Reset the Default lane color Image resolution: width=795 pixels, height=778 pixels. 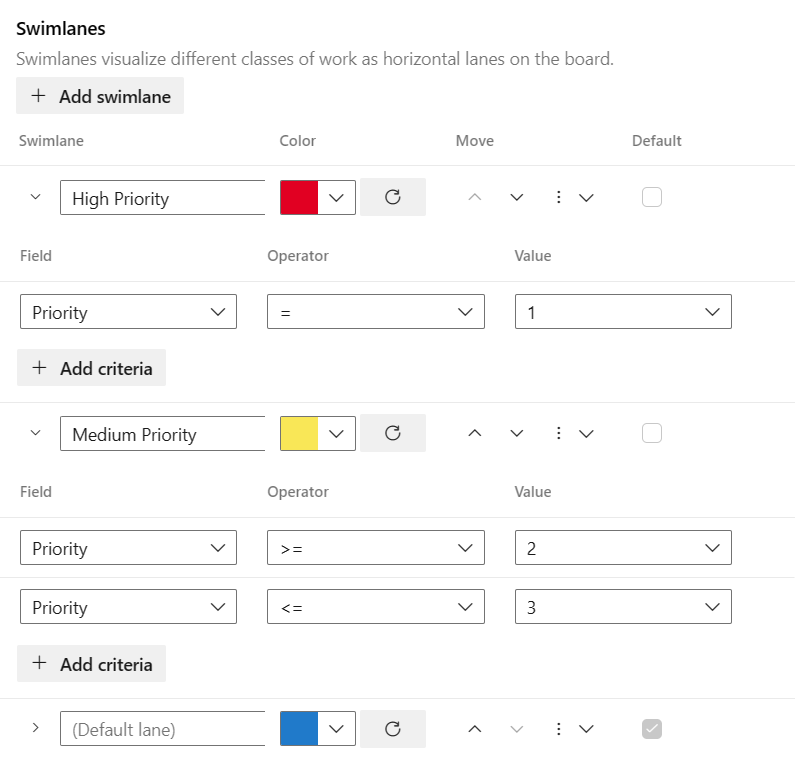click(392, 729)
